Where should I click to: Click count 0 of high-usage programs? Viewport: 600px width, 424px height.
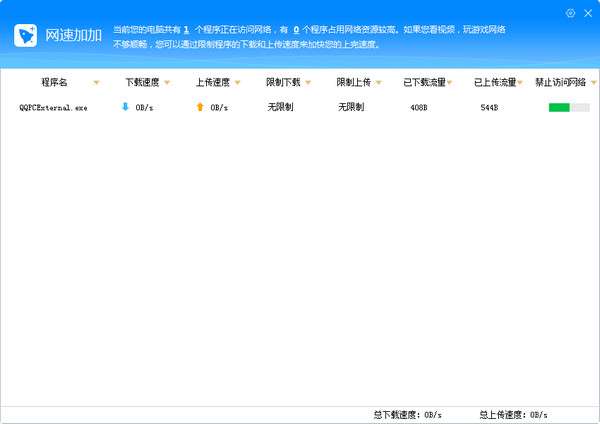tap(296, 30)
